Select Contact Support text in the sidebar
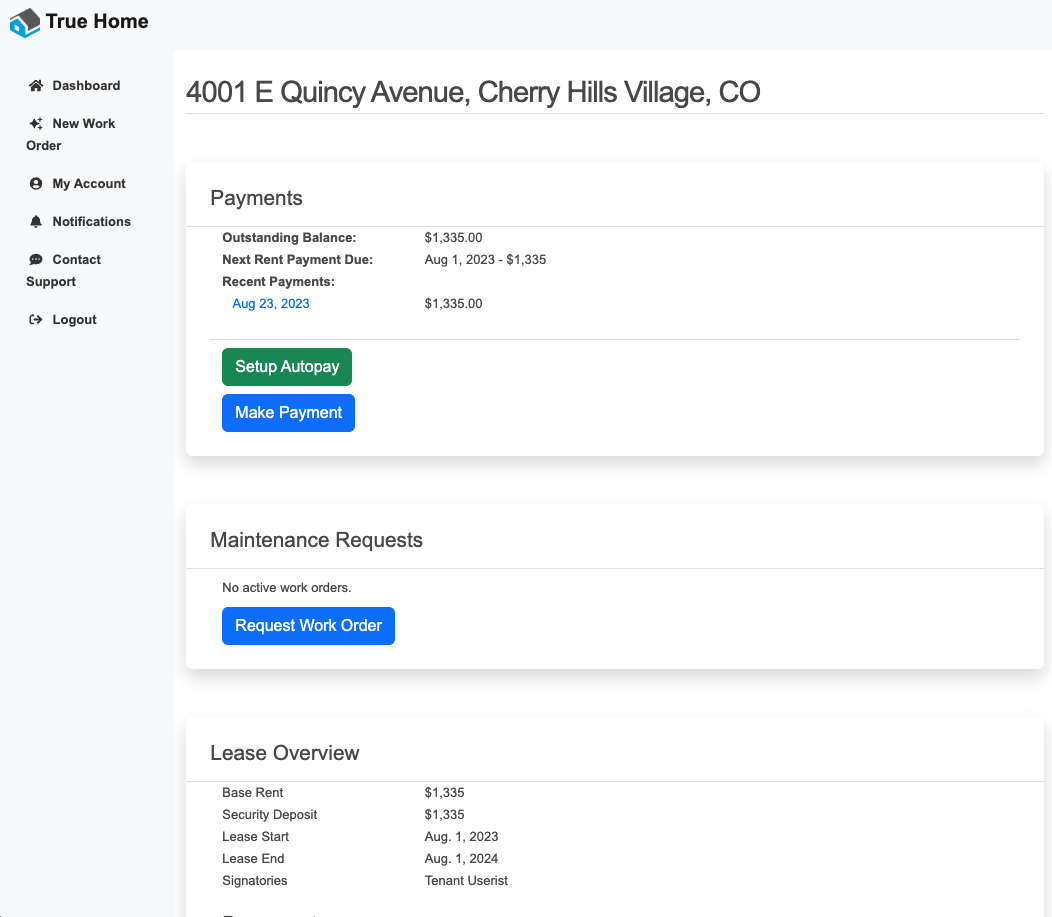 click(x=76, y=260)
